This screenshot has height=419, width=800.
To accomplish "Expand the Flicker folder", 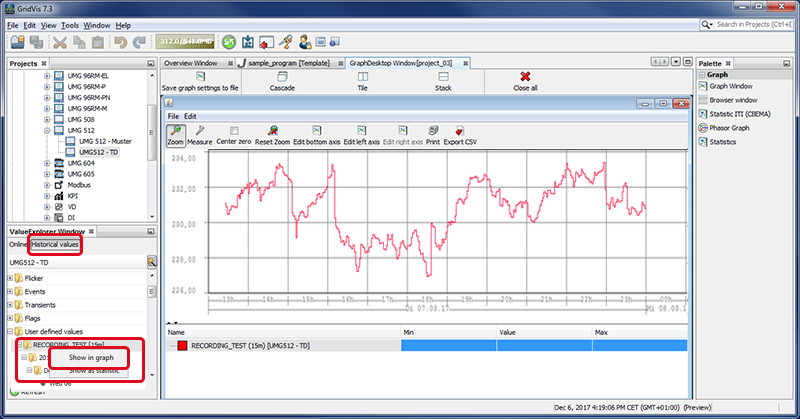I will [11, 277].
